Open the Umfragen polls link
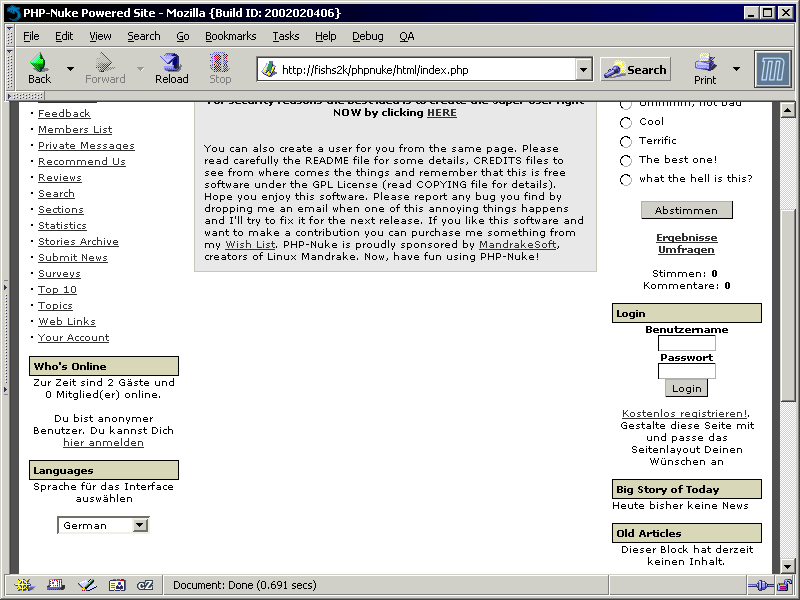Viewport: 800px width, 600px height. pyautogui.click(x=686, y=249)
